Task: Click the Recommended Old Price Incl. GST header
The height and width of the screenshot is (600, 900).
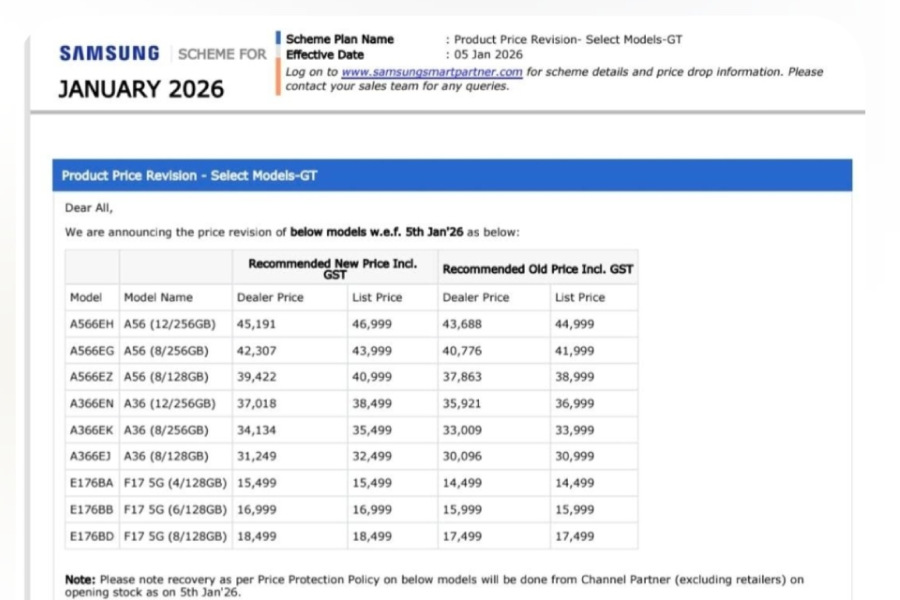Action: 537,269
